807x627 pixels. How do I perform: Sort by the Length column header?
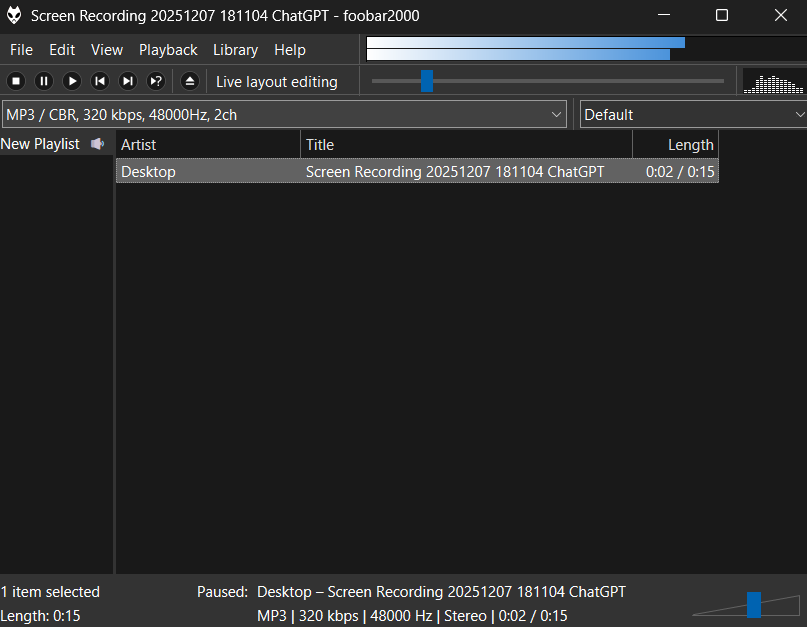[x=675, y=145]
